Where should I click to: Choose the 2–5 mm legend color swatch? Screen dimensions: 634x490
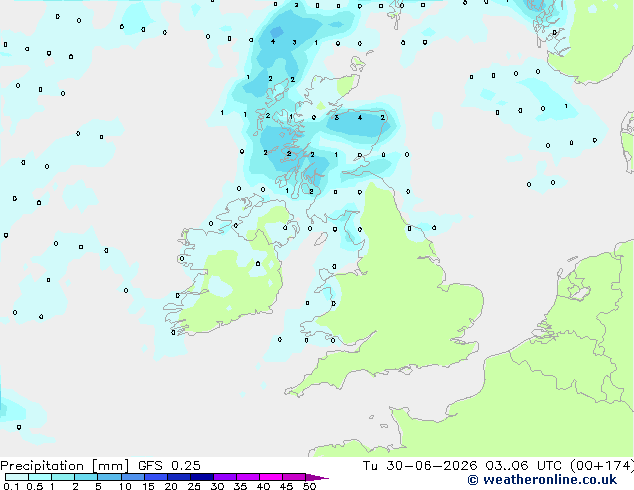pyautogui.click(x=86, y=477)
